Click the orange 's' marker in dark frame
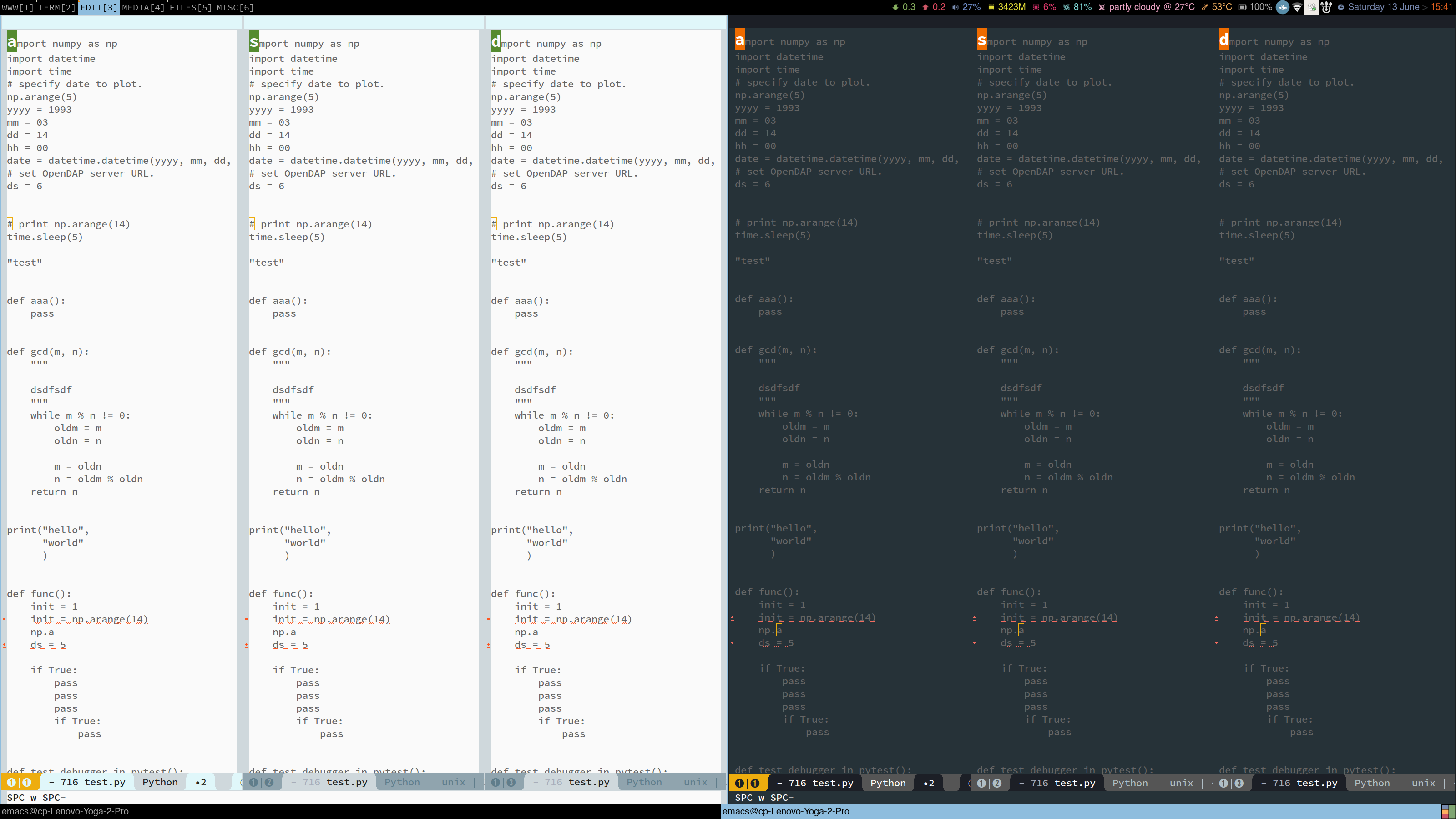 982,40
